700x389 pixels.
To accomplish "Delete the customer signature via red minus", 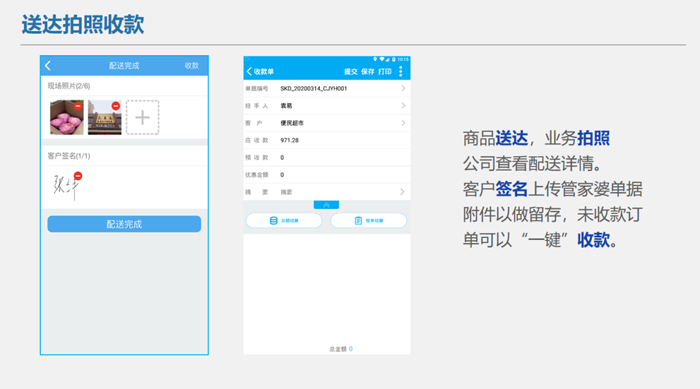I will 78,176.
